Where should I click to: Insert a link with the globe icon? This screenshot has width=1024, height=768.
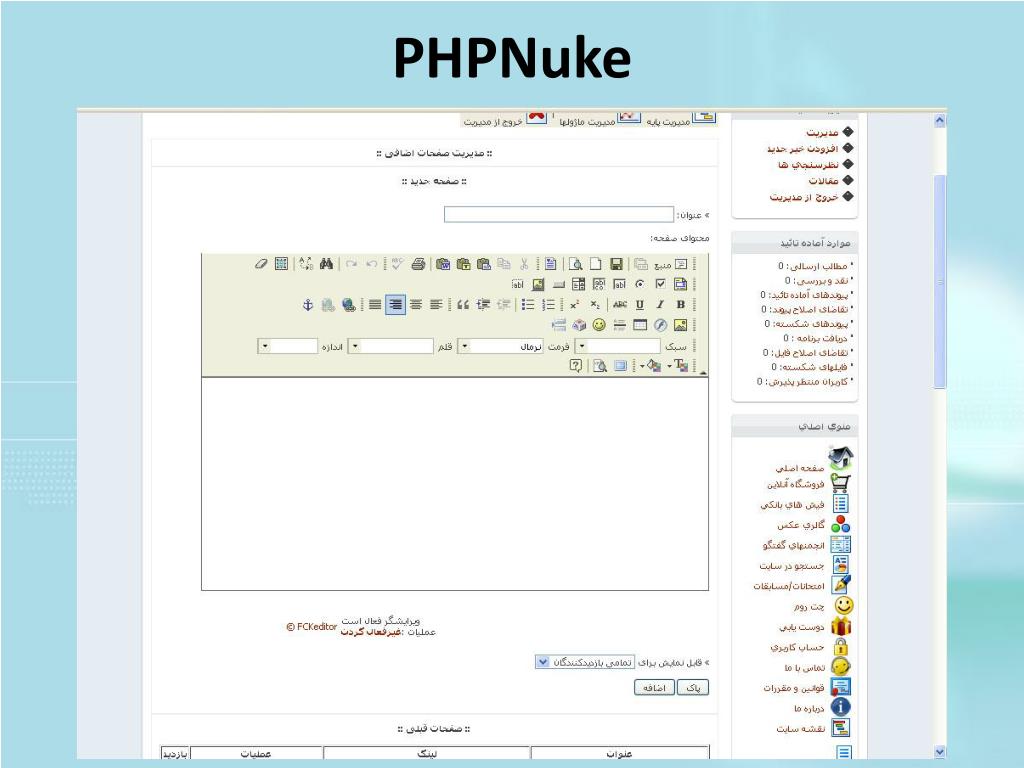pyautogui.click(x=349, y=305)
